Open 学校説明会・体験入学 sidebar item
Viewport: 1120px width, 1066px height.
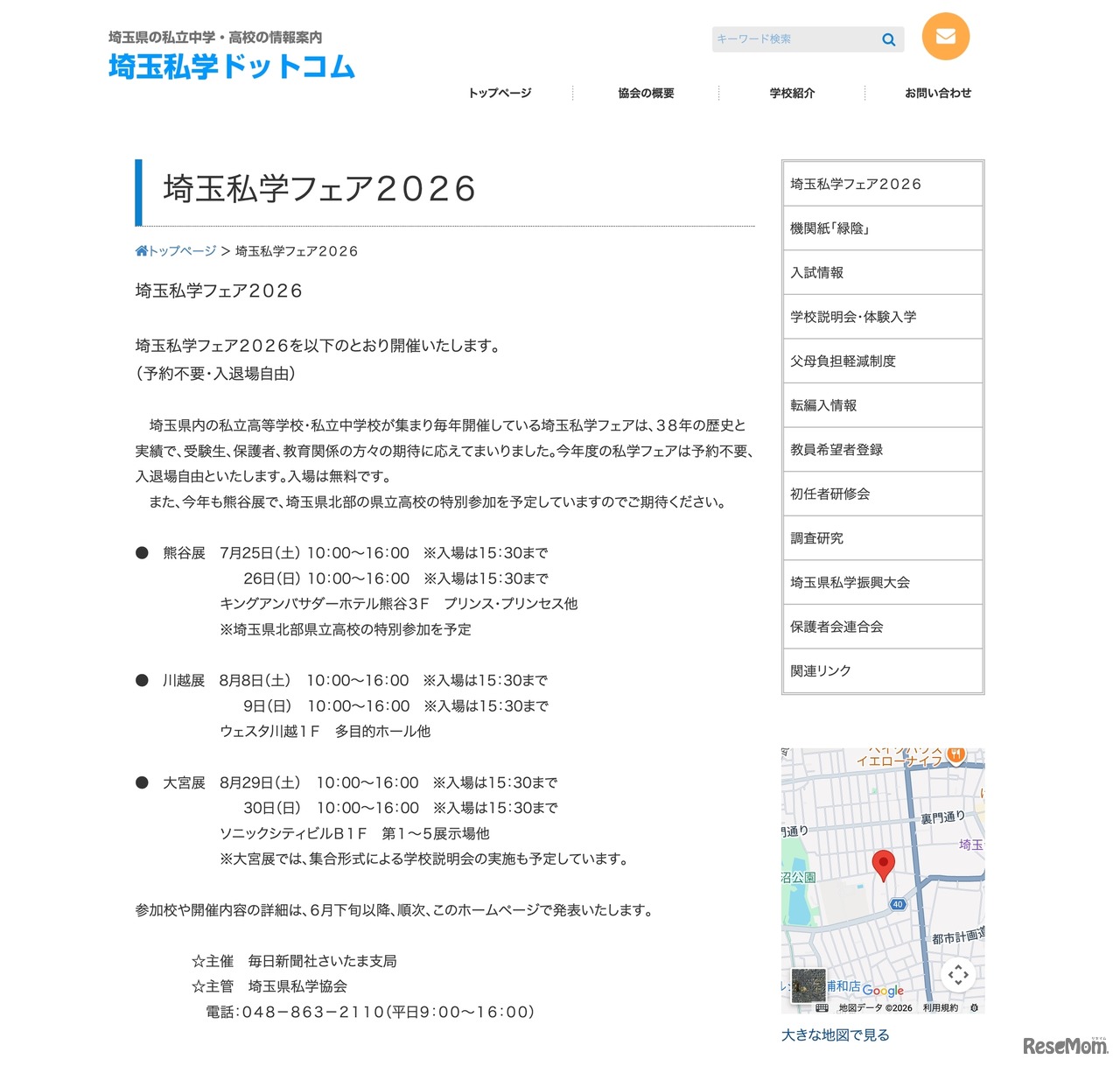click(883, 317)
